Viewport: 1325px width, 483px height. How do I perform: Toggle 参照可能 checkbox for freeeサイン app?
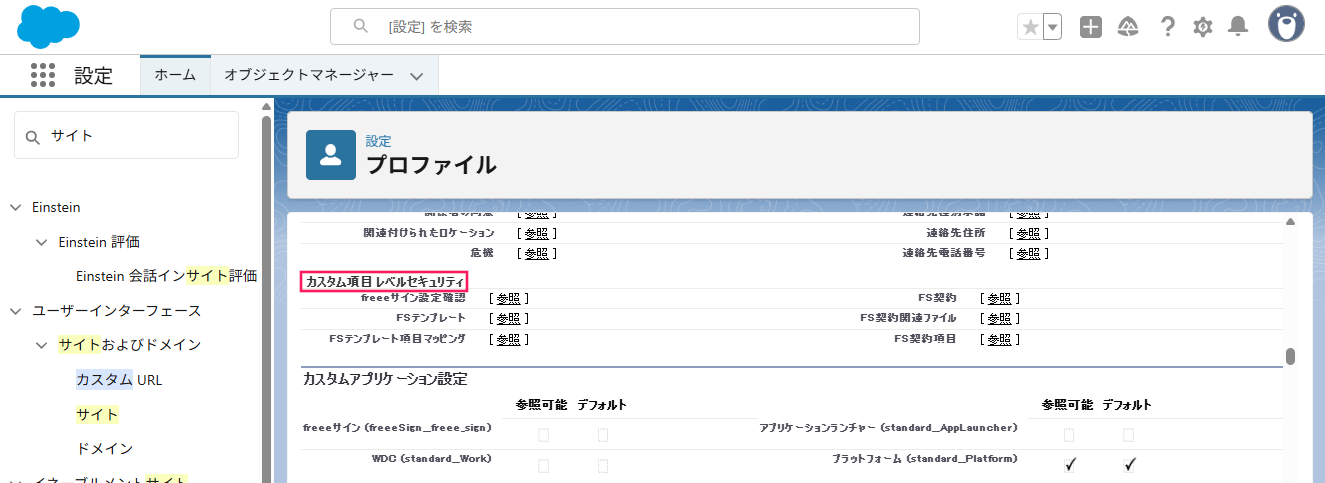[543, 435]
